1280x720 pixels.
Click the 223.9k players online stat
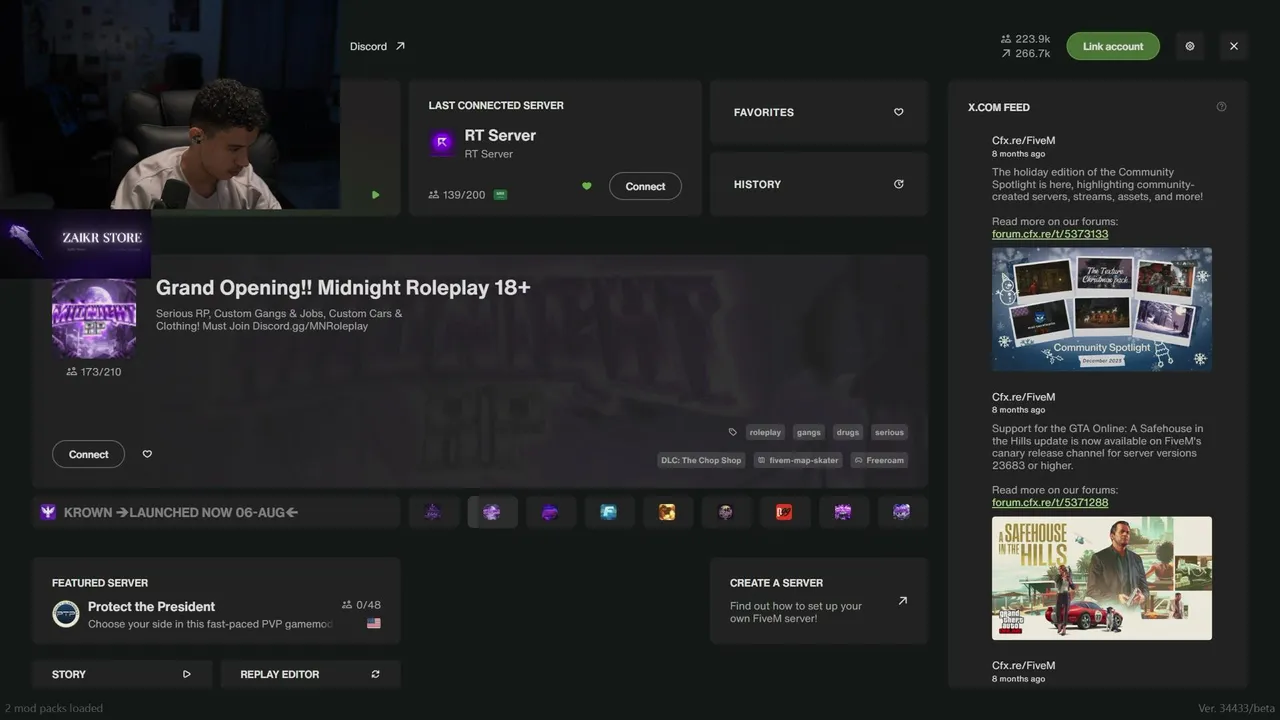(x=1025, y=39)
